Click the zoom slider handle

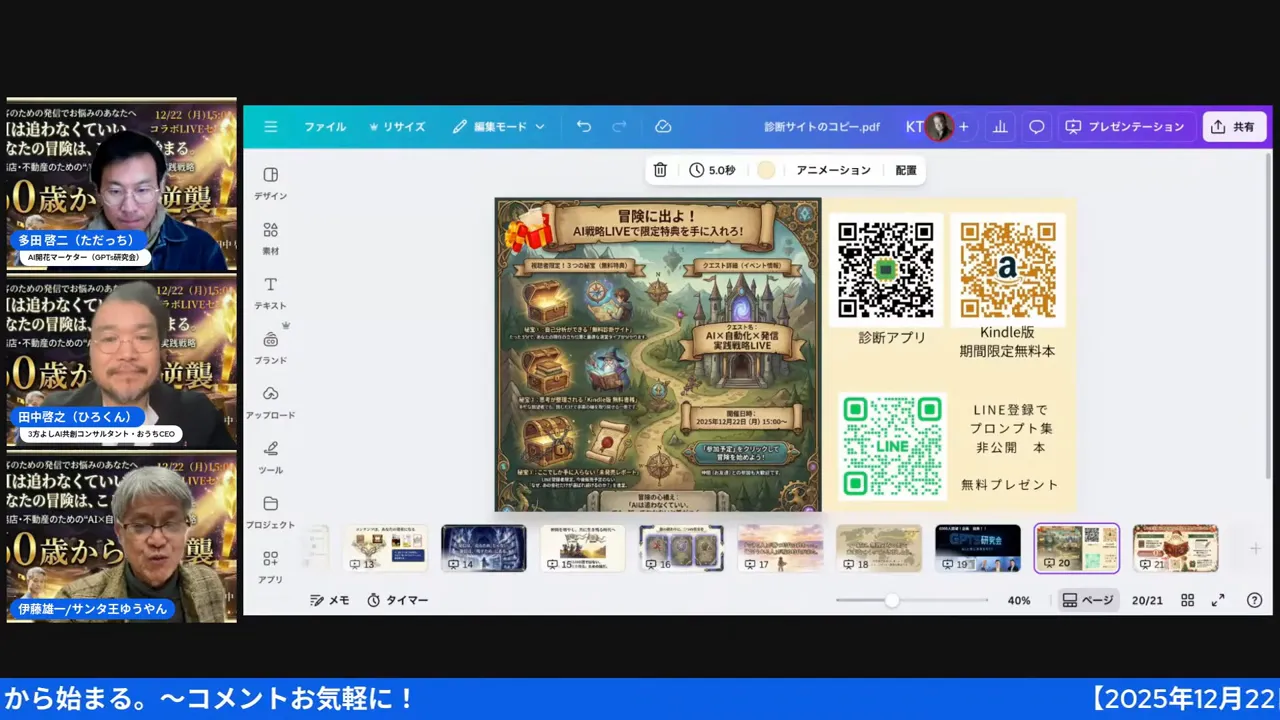point(891,600)
